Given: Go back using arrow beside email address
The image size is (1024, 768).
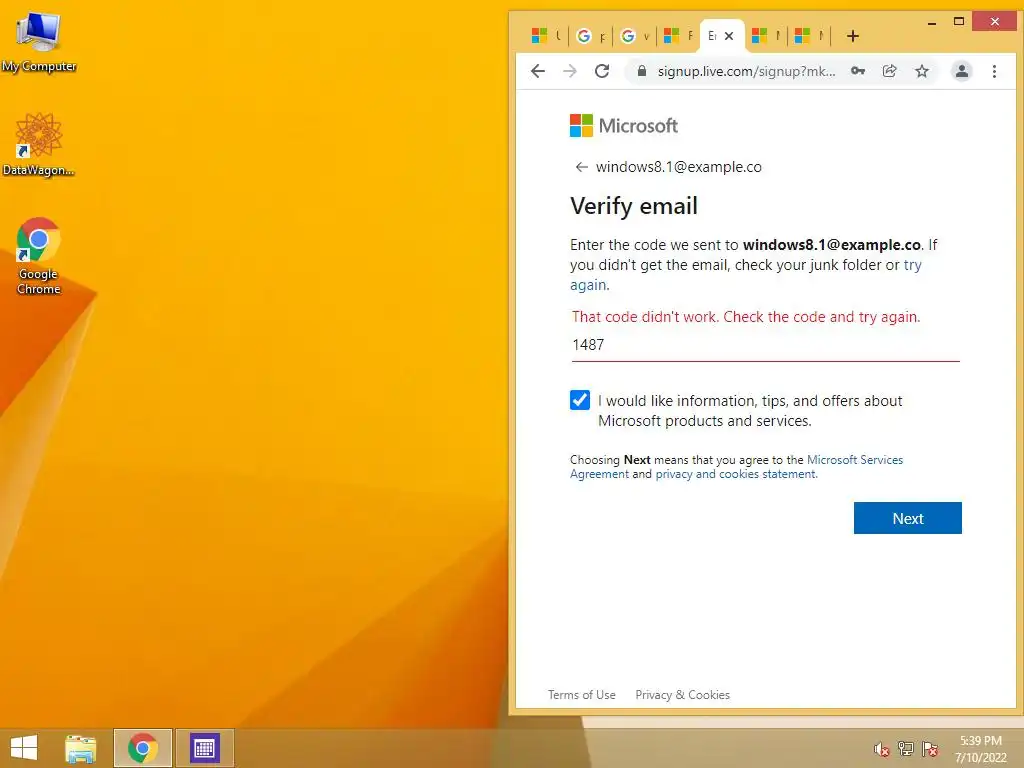Looking at the screenshot, I should [x=581, y=167].
